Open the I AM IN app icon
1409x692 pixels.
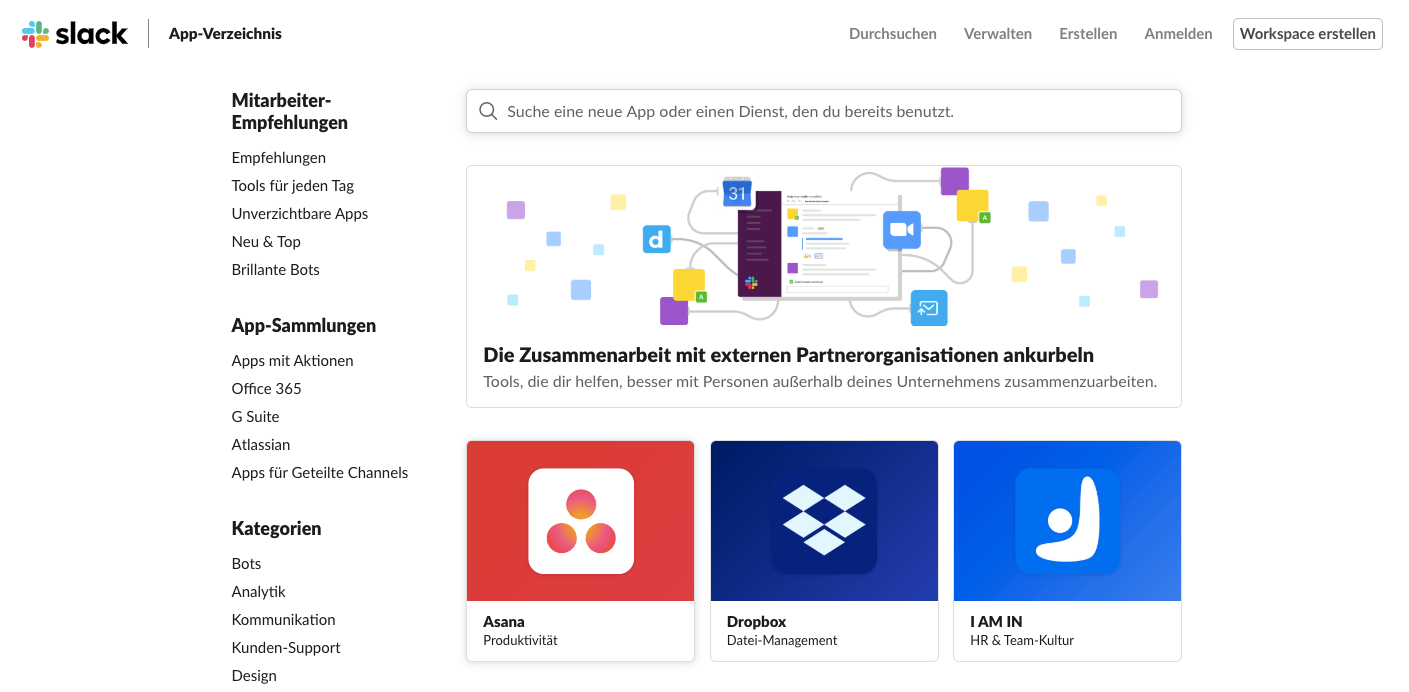[1068, 521]
